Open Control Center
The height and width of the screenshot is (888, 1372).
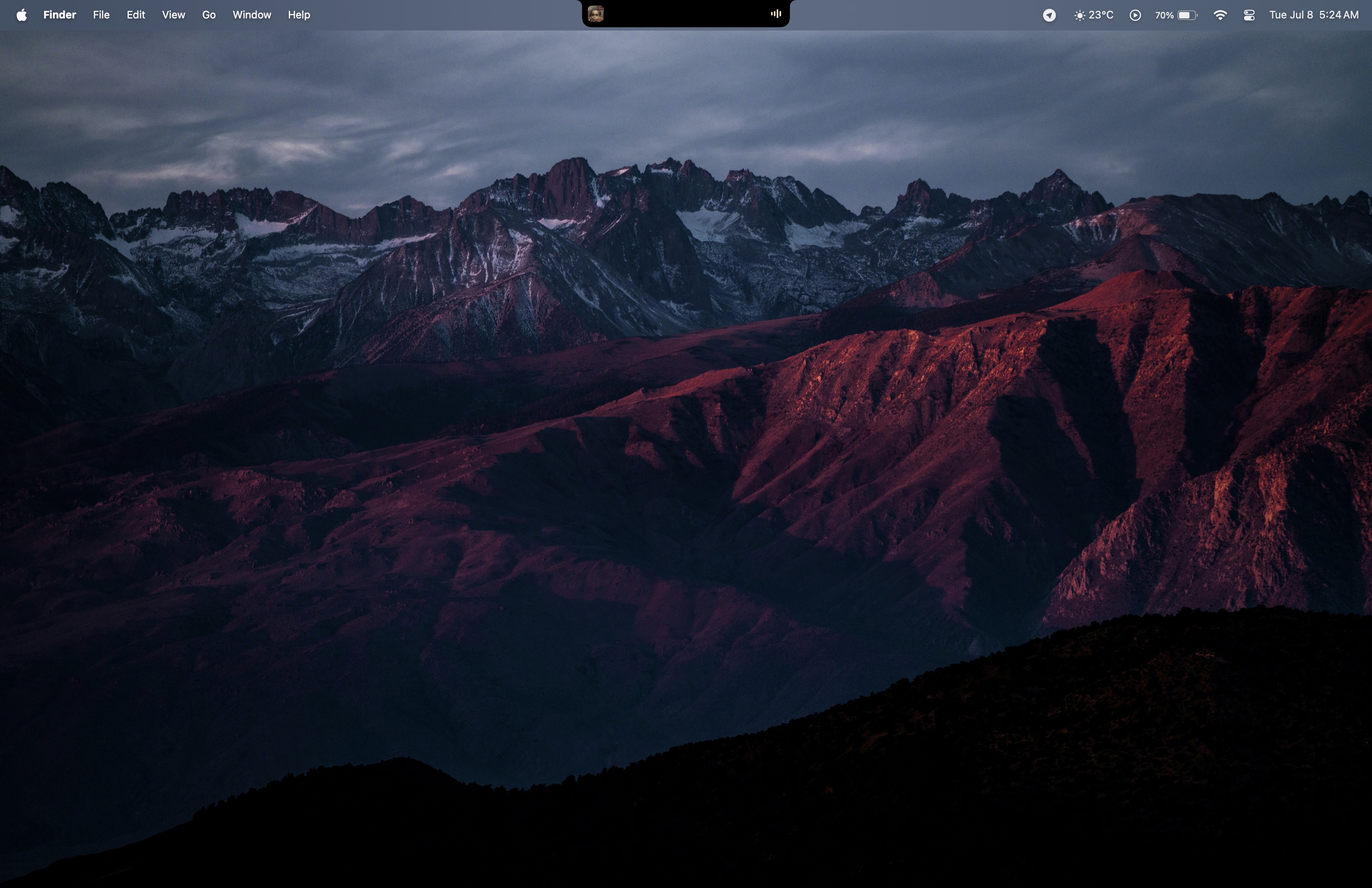pos(1248,16)
